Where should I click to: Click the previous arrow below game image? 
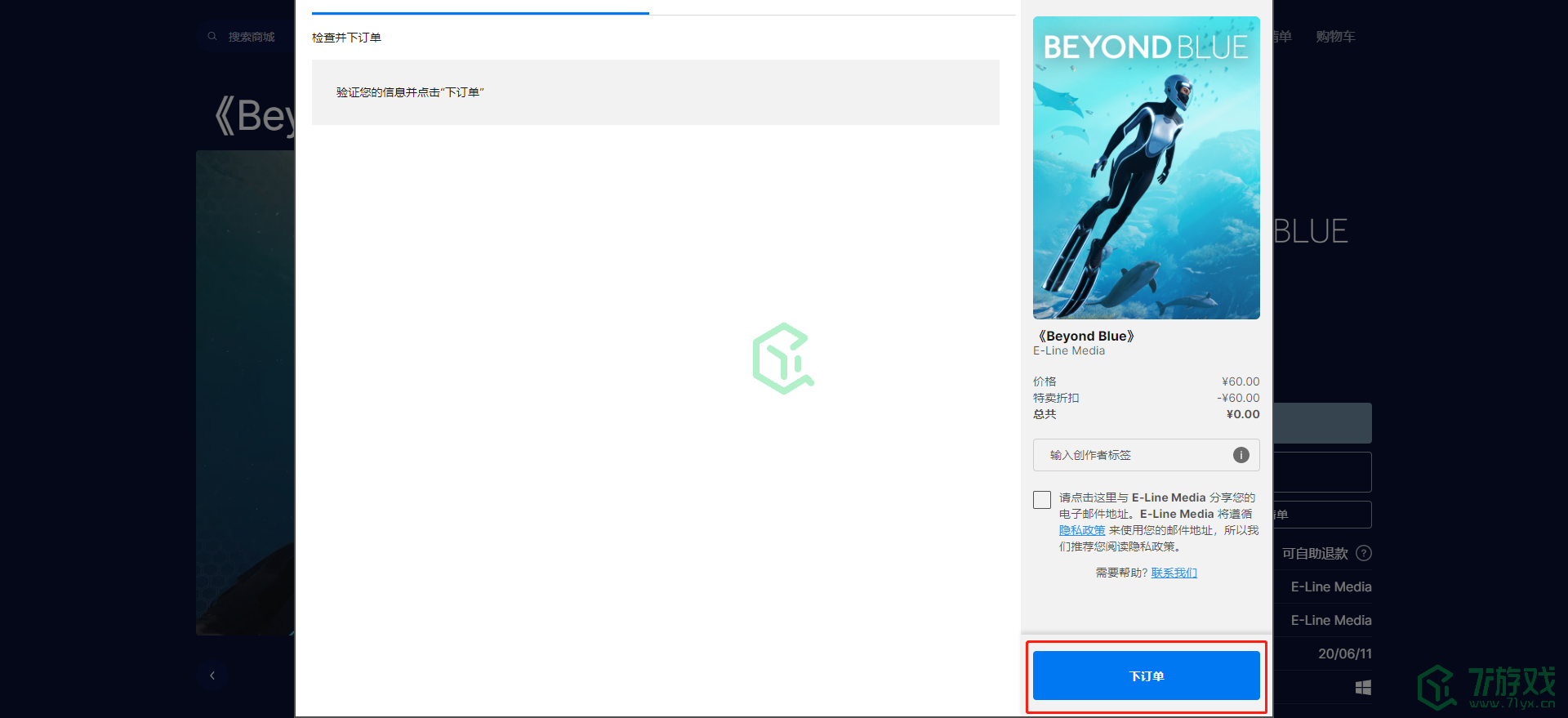click(212, 676)
